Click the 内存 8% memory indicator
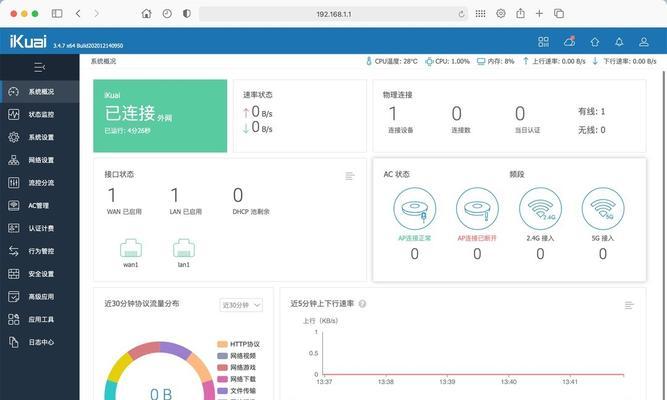667x400 pixels. click(x=496, y=61)
